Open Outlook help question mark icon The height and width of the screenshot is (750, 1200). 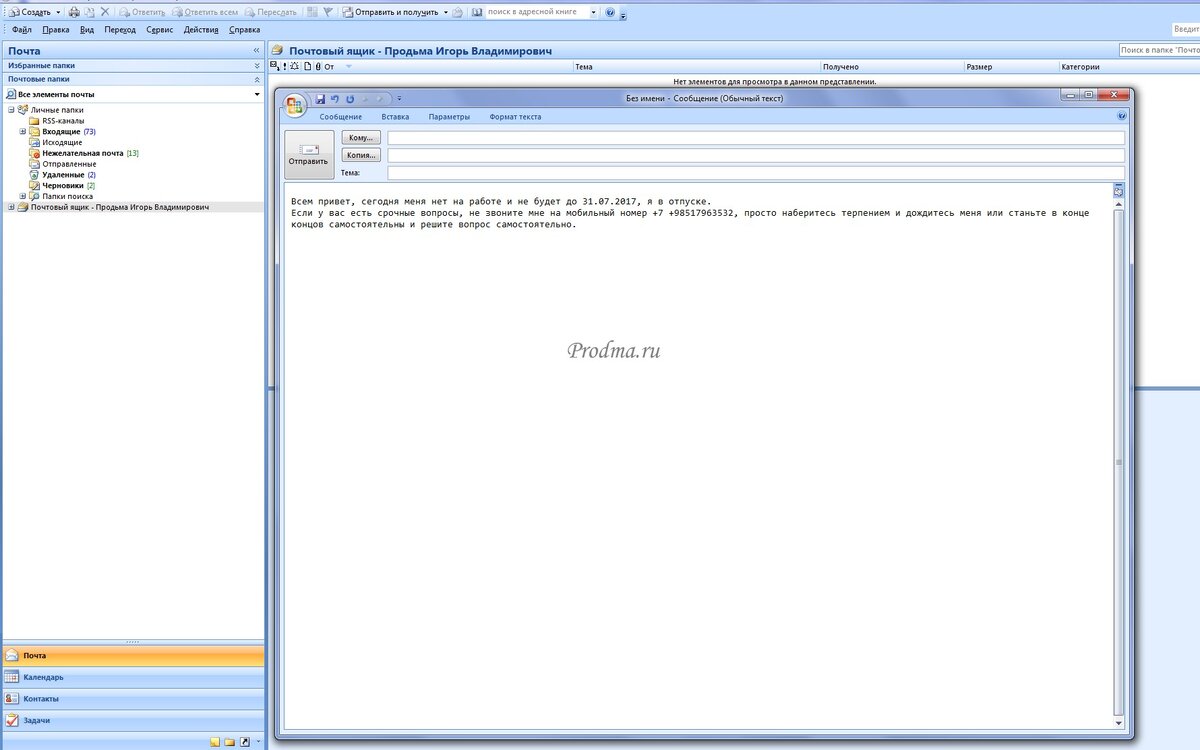(x=610, y=12)
